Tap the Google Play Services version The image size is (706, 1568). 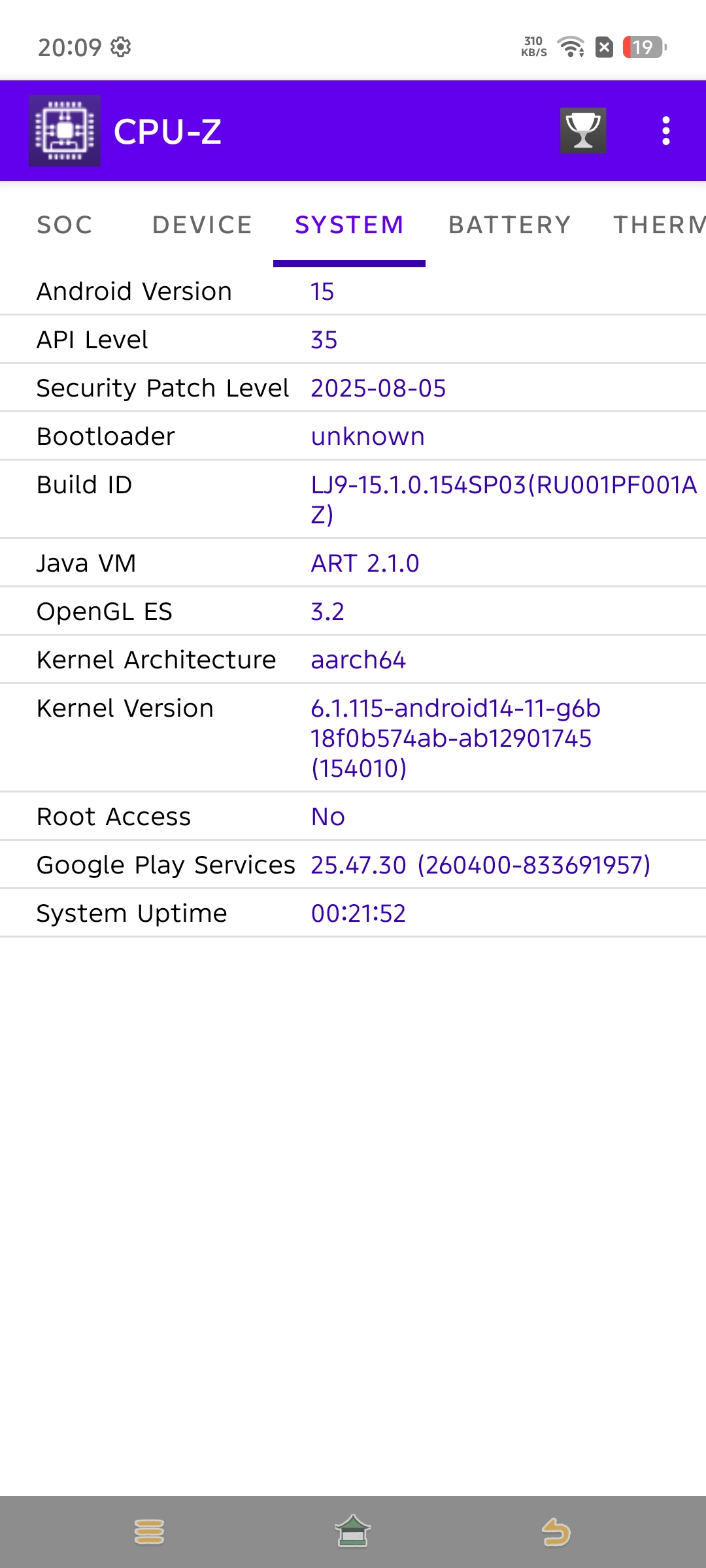[480, 865]
